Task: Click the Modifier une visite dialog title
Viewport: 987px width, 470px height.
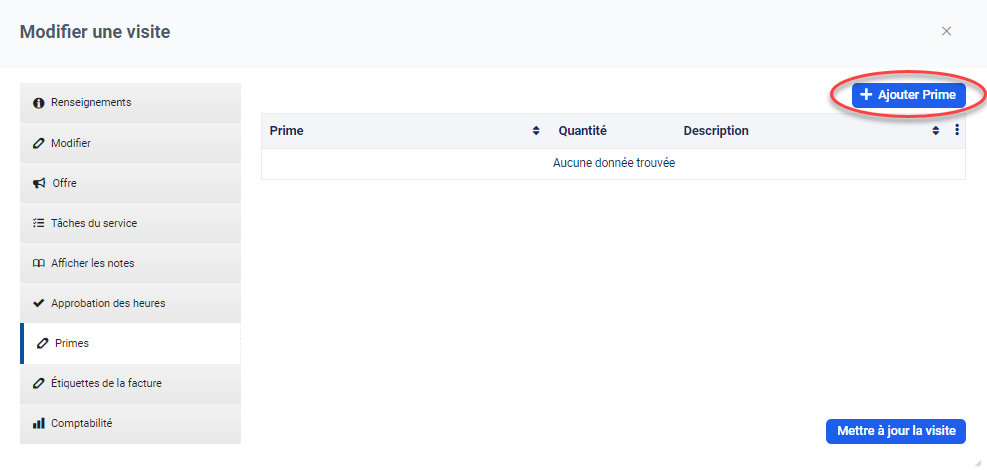Action: click(x=95, y=32)
